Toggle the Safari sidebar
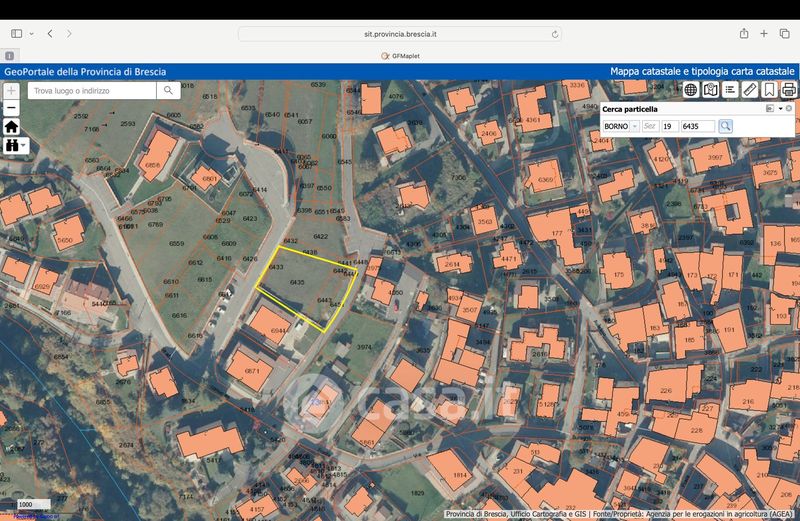The height and width of the screenshot is (521, 800). pos(16,34)
